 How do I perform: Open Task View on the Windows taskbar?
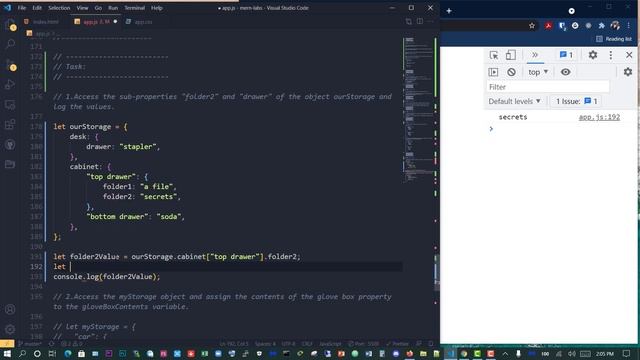pyautogui.click(x=52, y=353)
